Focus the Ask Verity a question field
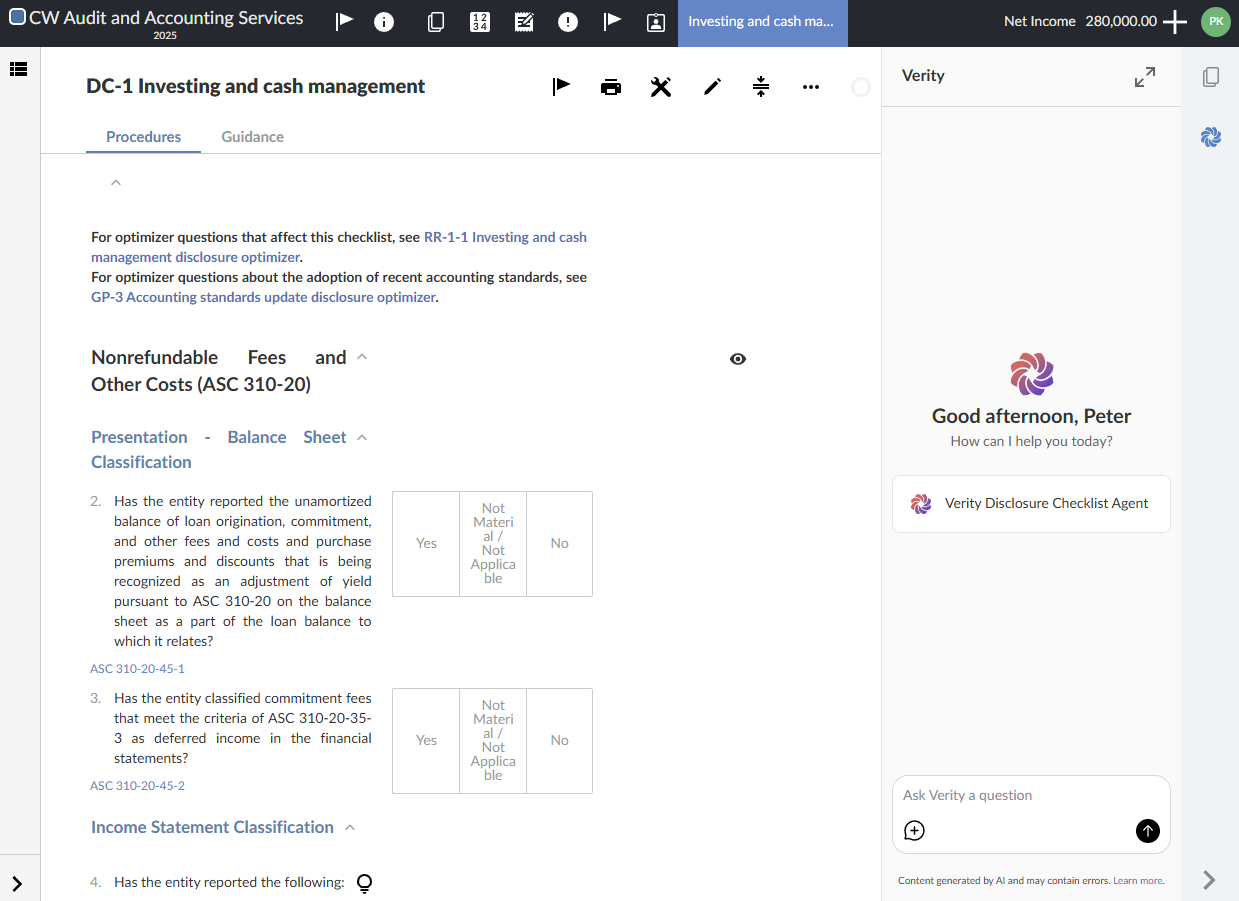The height and width of the screenshot is (901, 1239). click(x=1031, y=796)
